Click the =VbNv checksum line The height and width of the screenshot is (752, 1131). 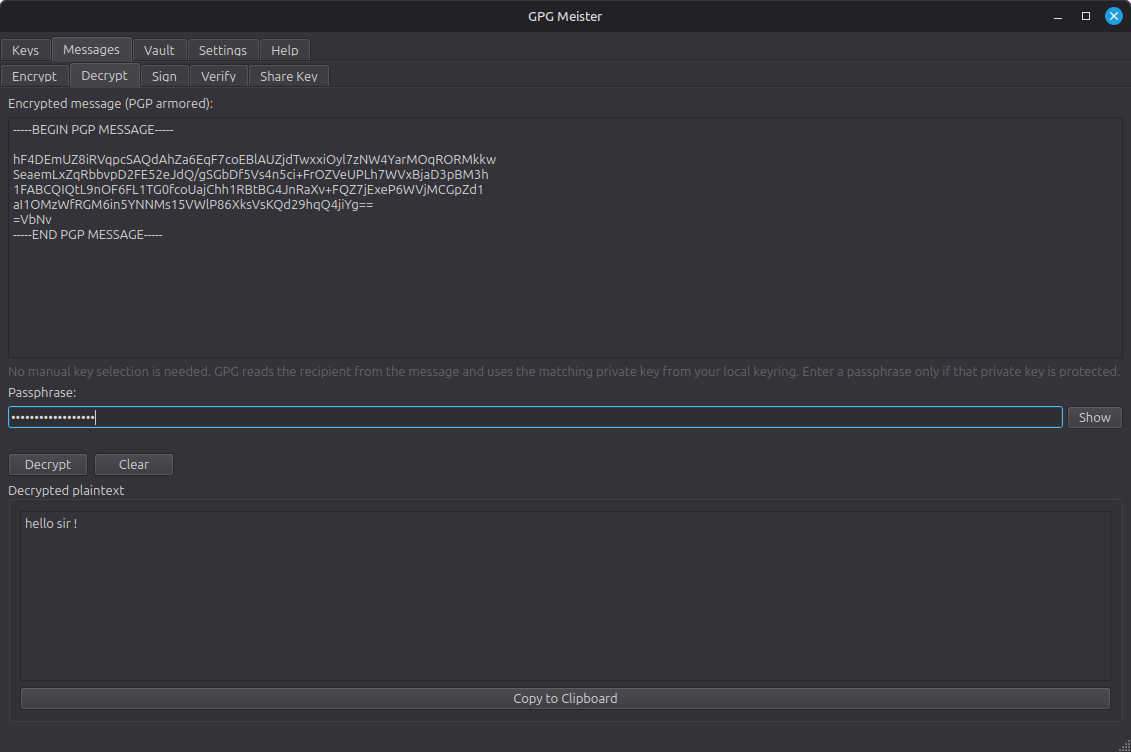click(32, 220)
